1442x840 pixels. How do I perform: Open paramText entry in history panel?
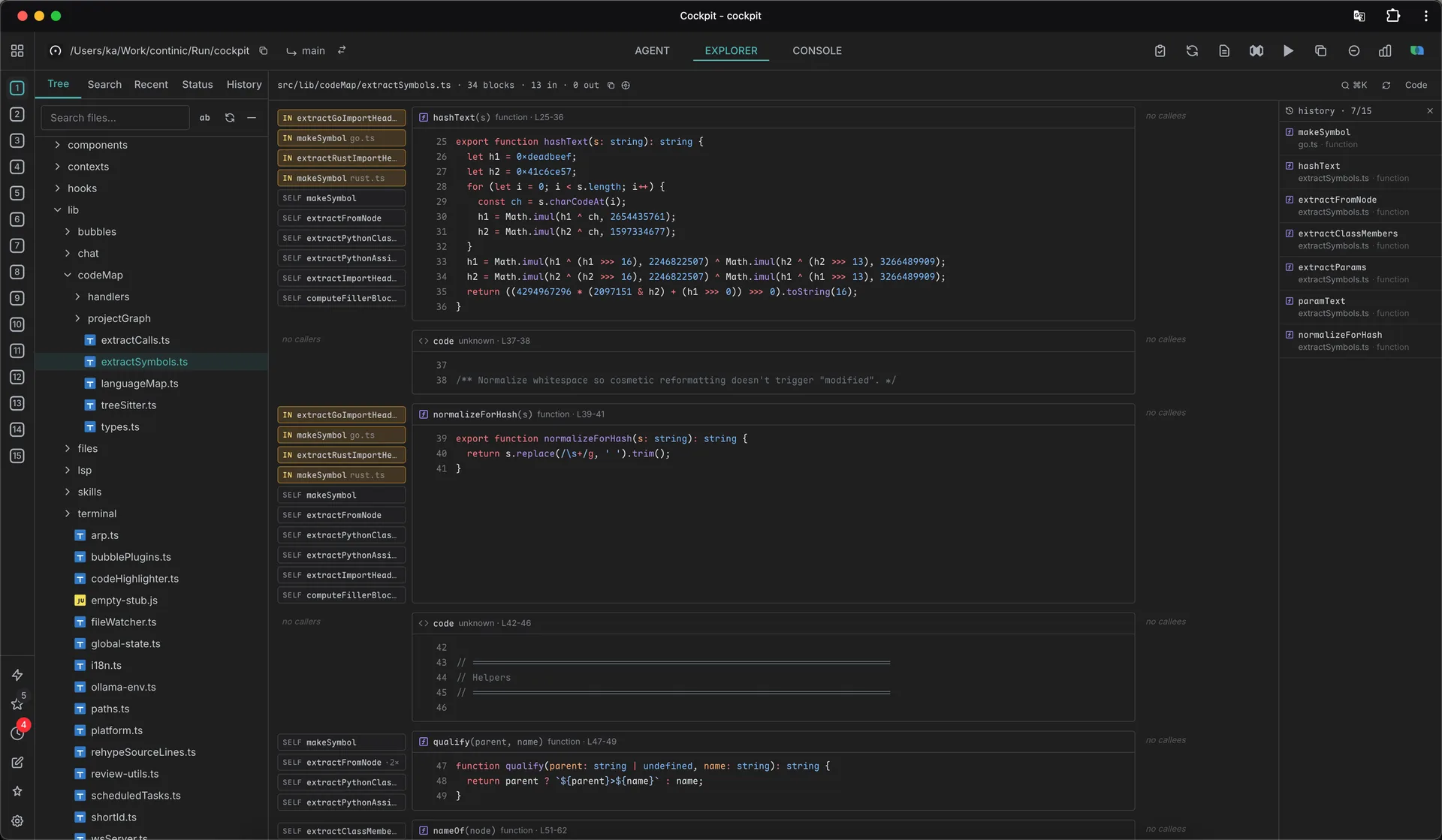tap(1359, 307)
